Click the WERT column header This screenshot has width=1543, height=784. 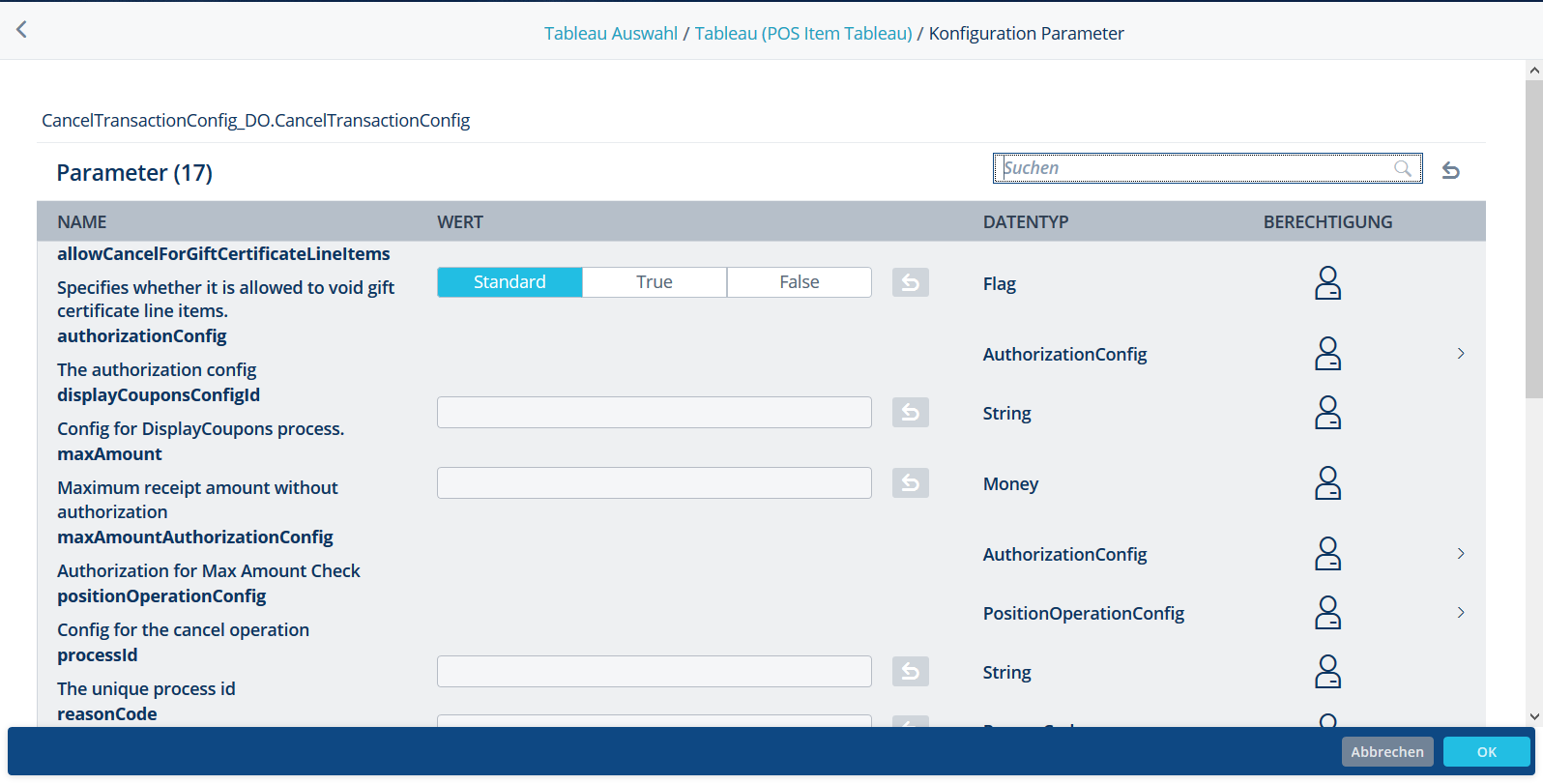coord(460,222)
